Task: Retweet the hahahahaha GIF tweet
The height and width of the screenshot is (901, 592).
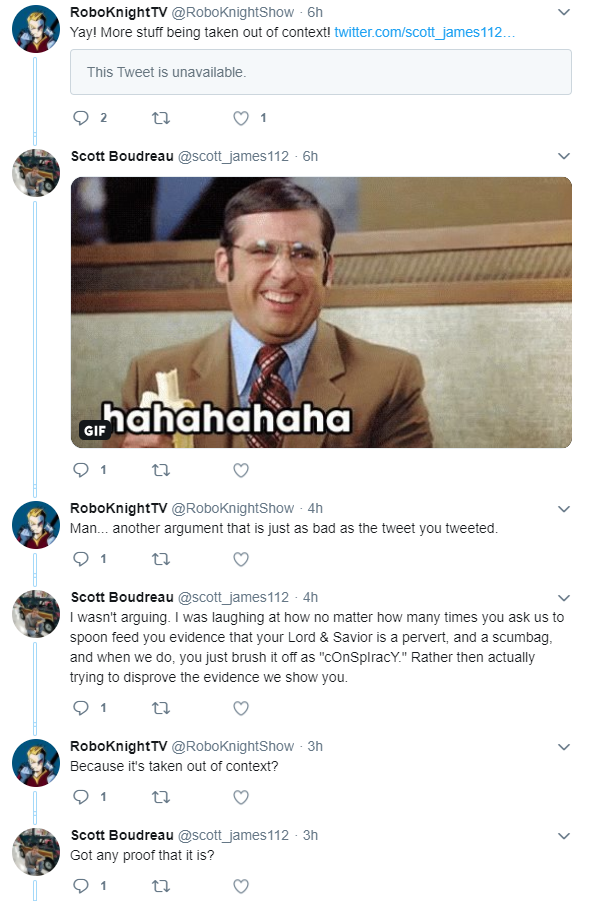Action: pyautogui.click(x=160, y=470)
